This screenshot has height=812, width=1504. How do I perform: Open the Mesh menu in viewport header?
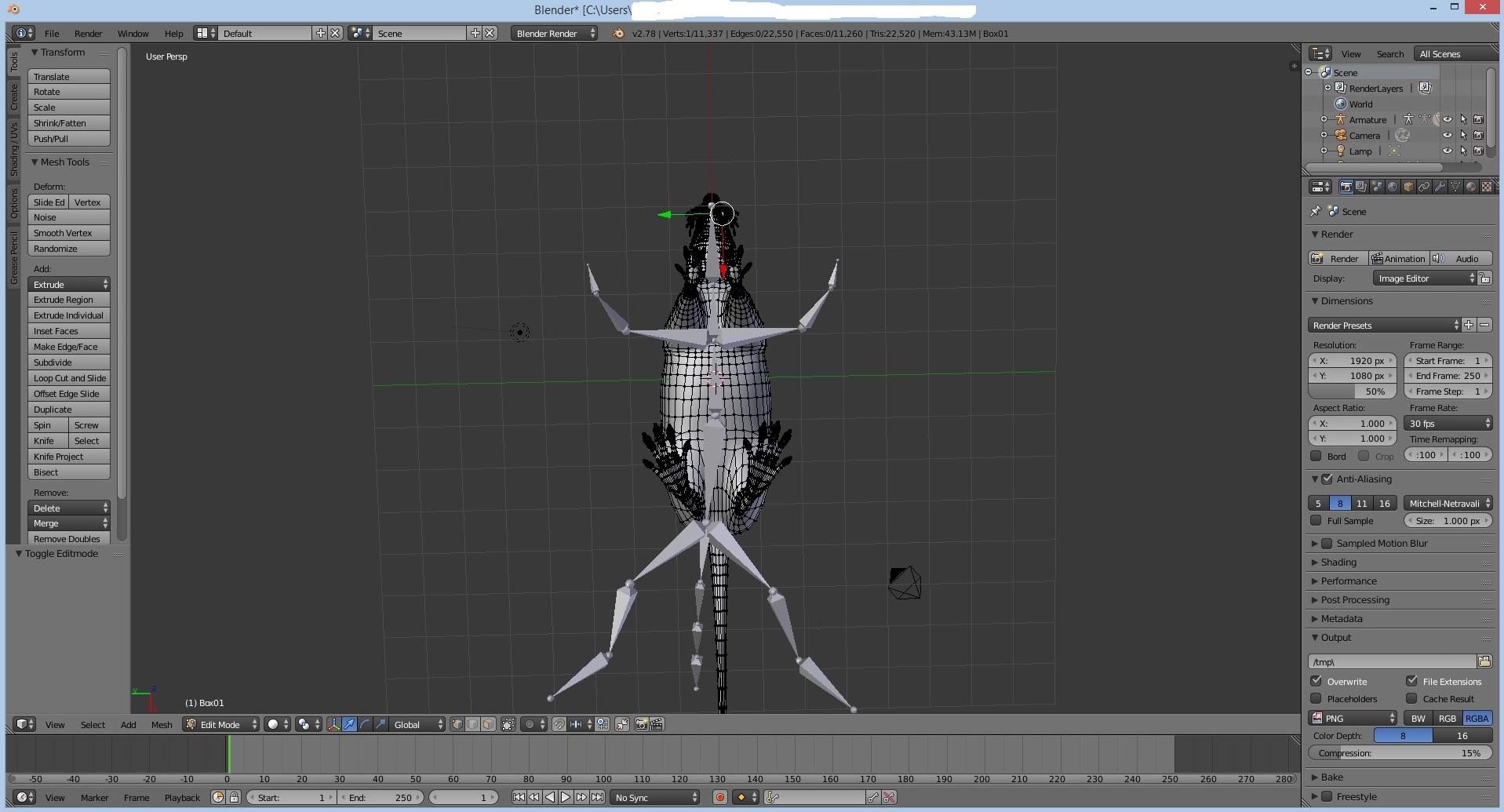pyautogui.click(x=162, y=724)
